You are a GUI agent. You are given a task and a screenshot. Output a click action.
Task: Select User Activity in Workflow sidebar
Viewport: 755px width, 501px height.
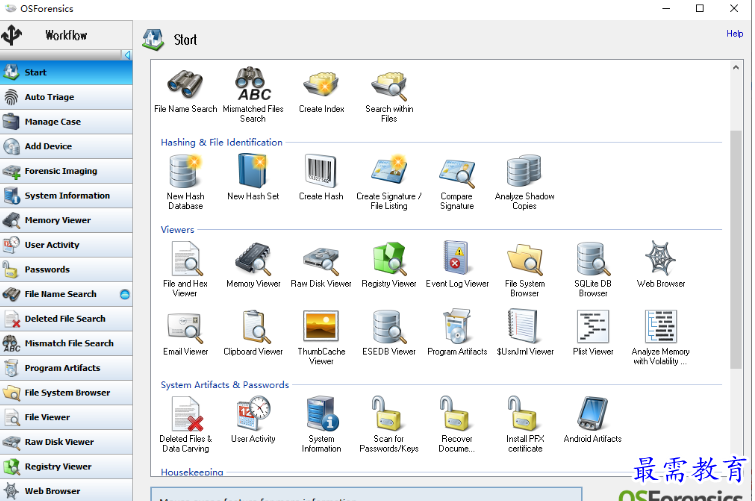pos(66,245)
